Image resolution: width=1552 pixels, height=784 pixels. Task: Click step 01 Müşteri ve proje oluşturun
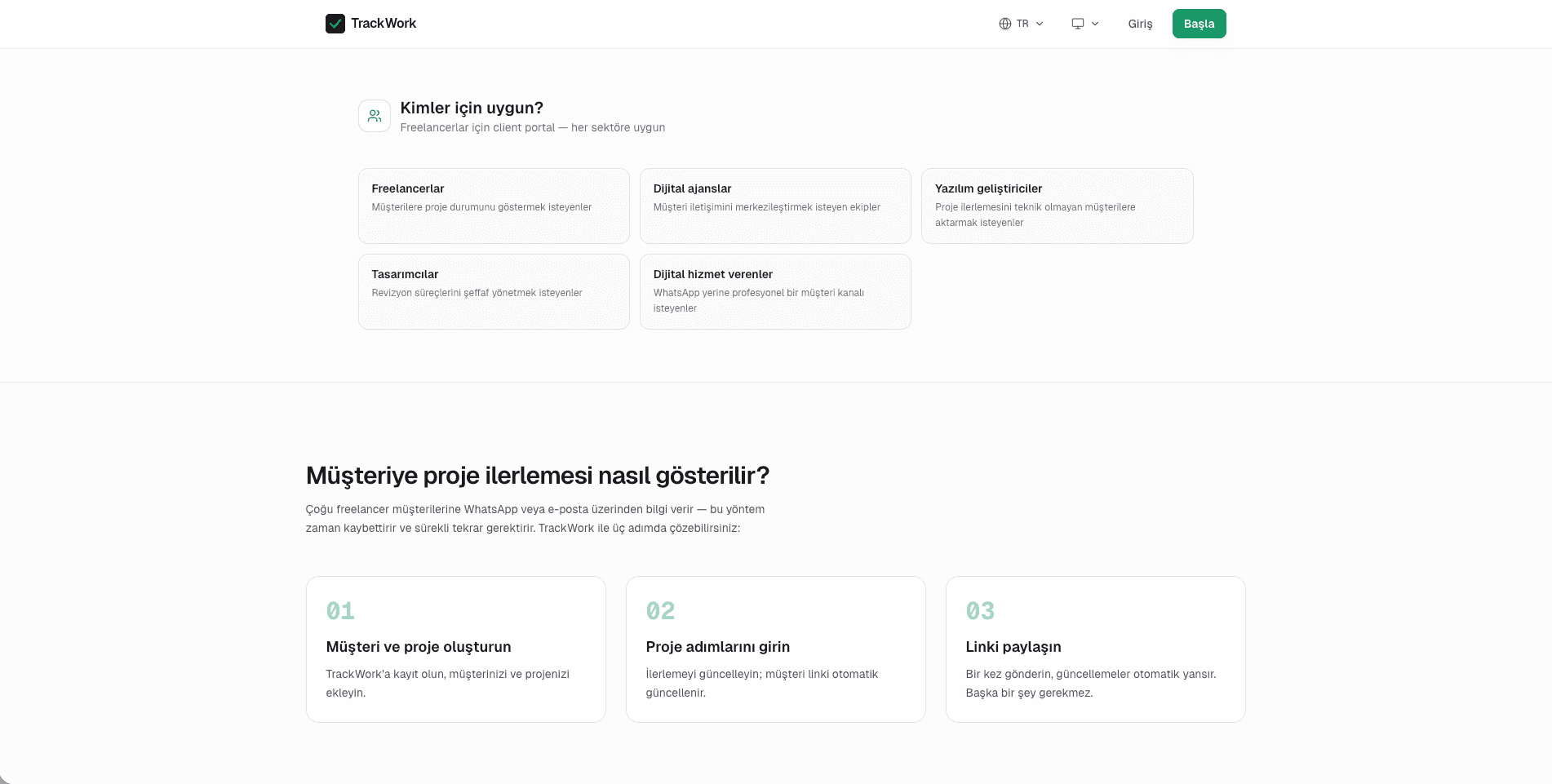pos(455,649)
